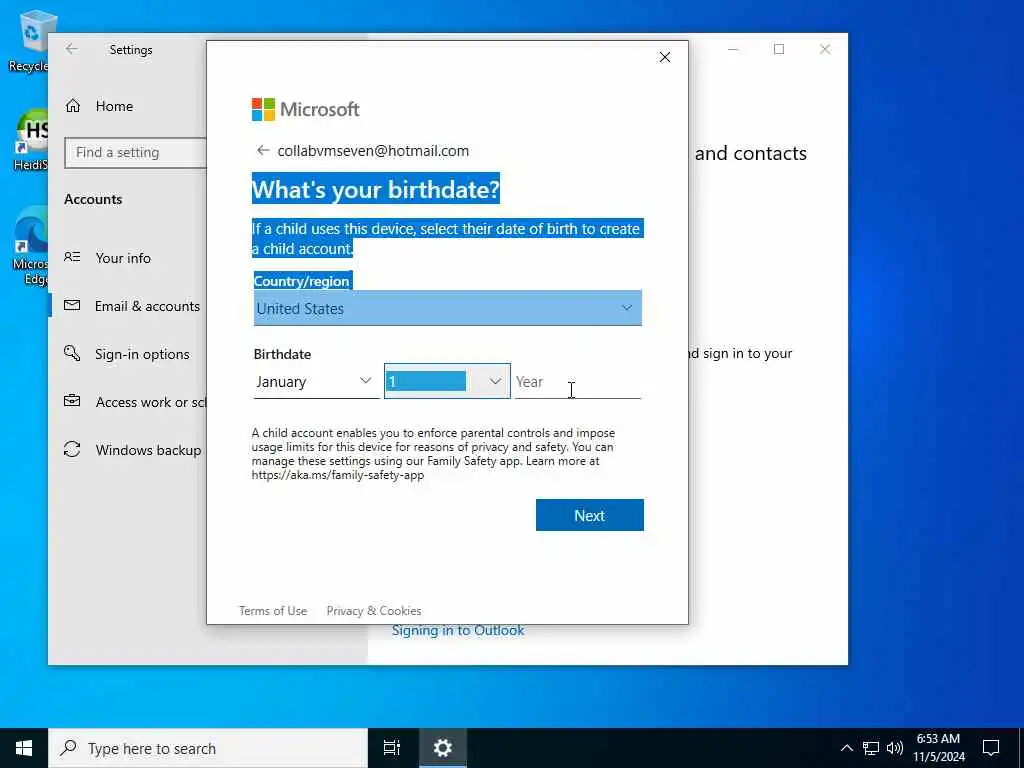Open the Microsoft Edge desktop shortcut
Viewport: 1024px width, 768px height.
(30, 245)
